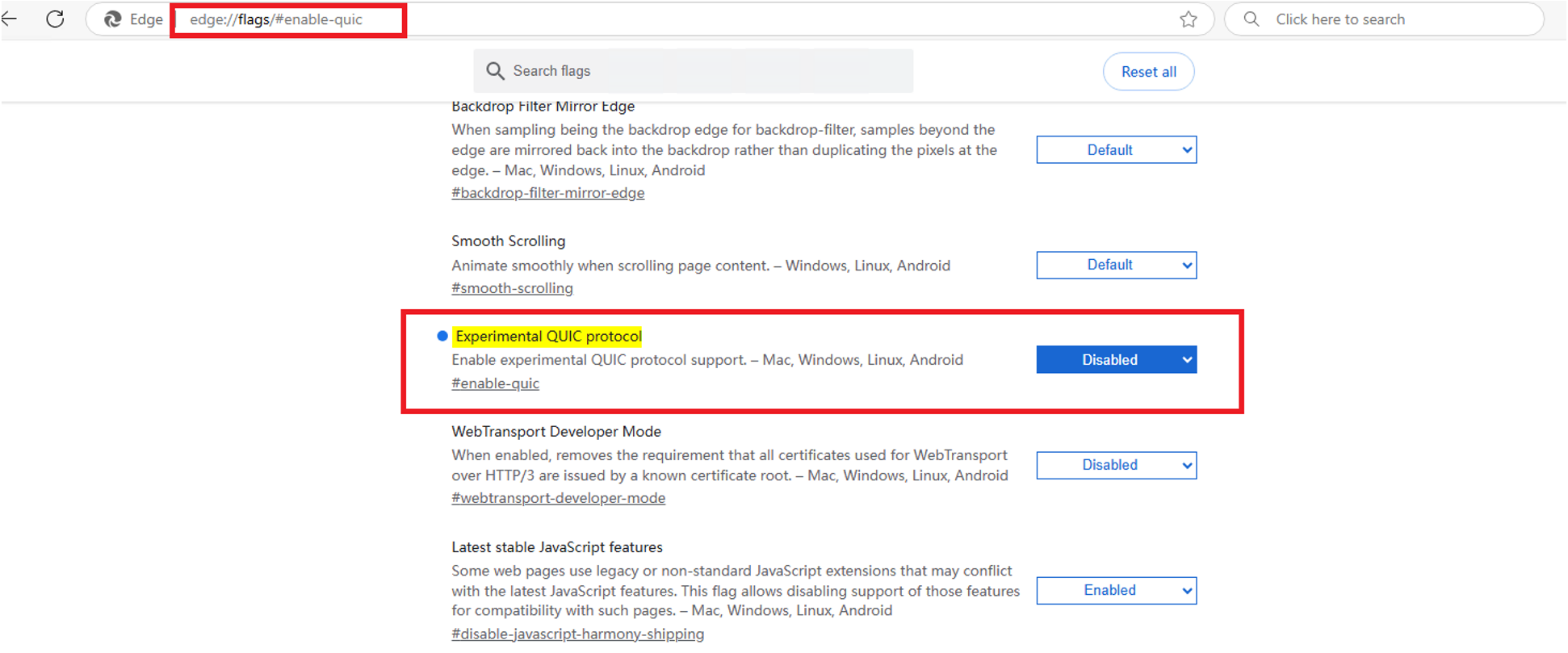Screen dimensions: 1568x653
Task: Click the Search flags input field
Action: (x=693, y=71)
